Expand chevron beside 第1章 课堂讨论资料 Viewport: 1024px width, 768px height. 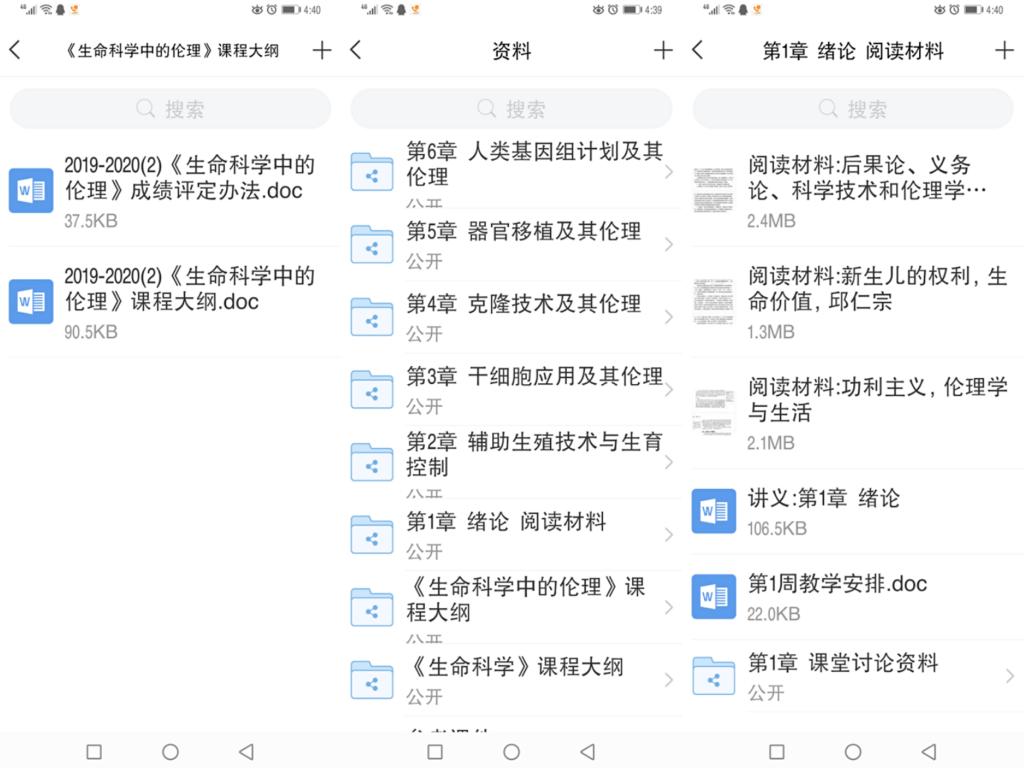[1010, 677]
